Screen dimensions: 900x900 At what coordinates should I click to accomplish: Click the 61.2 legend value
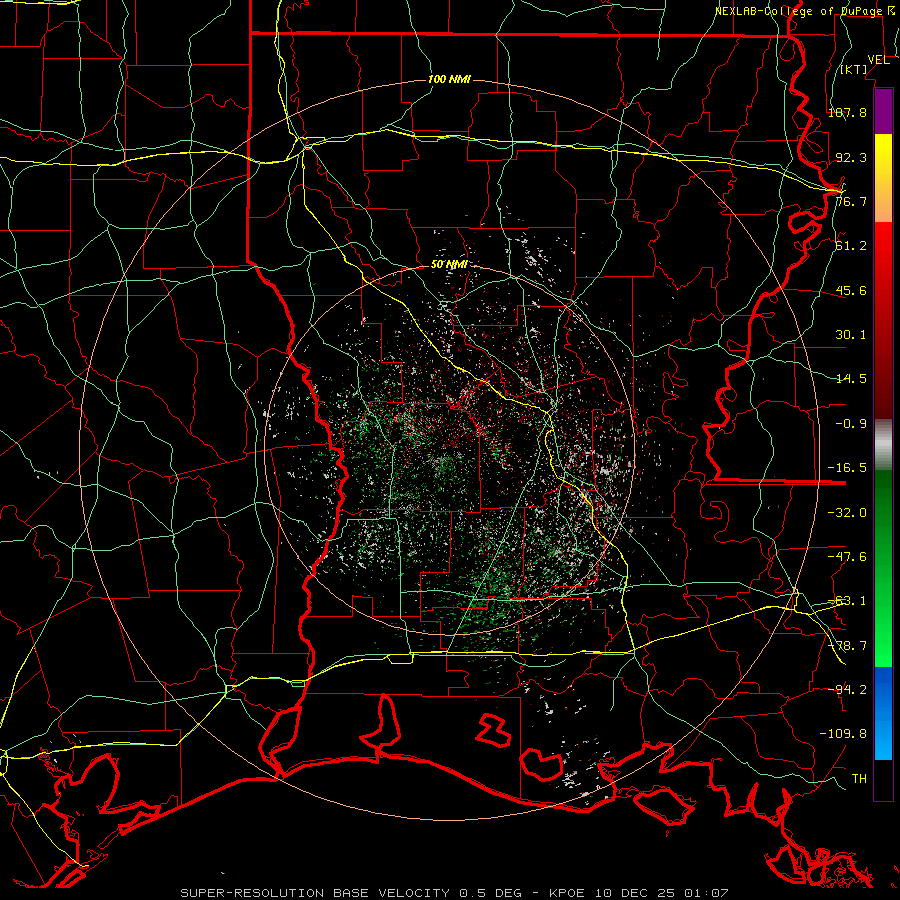click(x=851, y=246)
